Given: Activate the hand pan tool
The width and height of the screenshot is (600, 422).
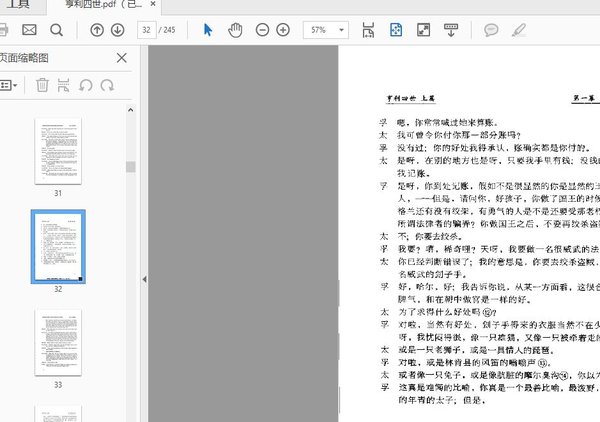Looking at the screenshot, I should click(235, 30).
